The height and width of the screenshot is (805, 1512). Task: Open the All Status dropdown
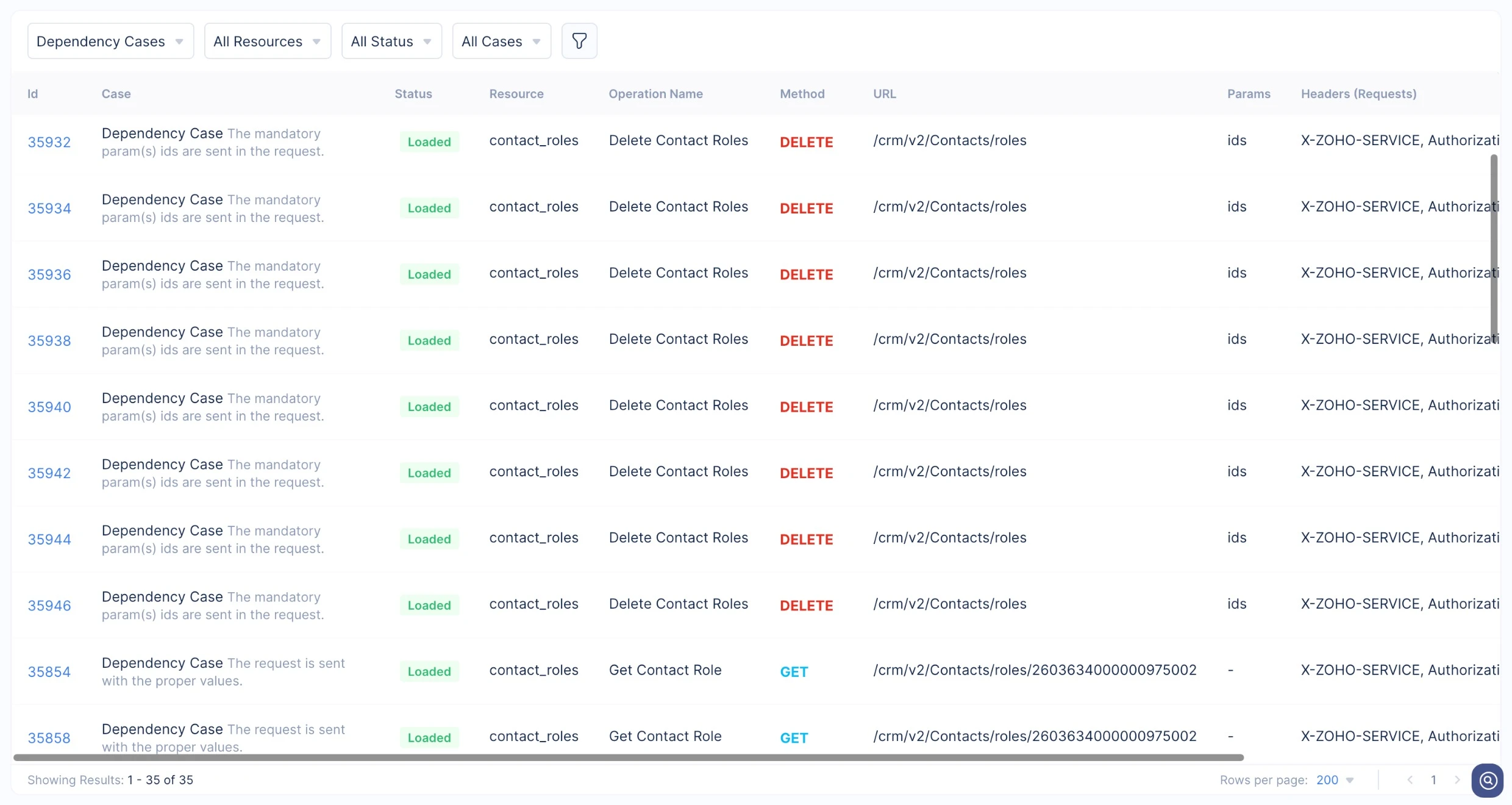click(391, 41)
